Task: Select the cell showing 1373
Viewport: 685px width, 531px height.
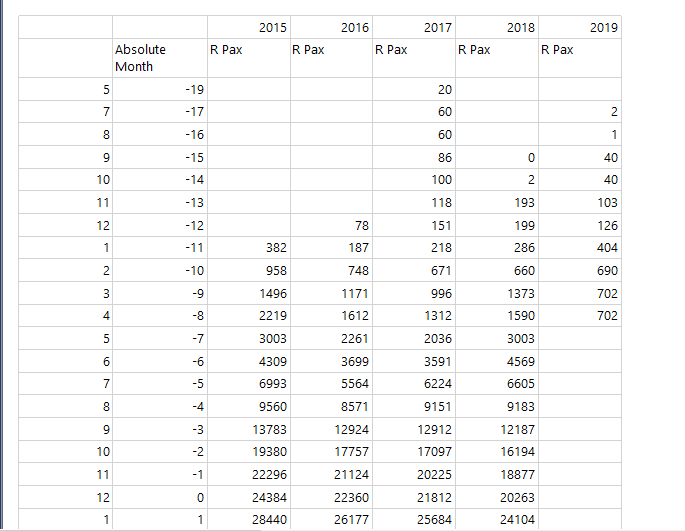Action: point(497,293)
